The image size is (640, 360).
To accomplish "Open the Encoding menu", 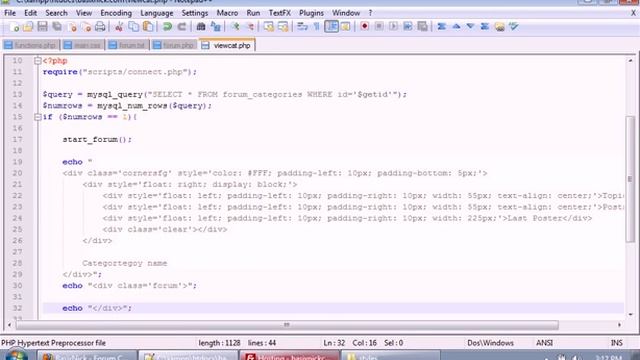I will click(x=116, y=13).
